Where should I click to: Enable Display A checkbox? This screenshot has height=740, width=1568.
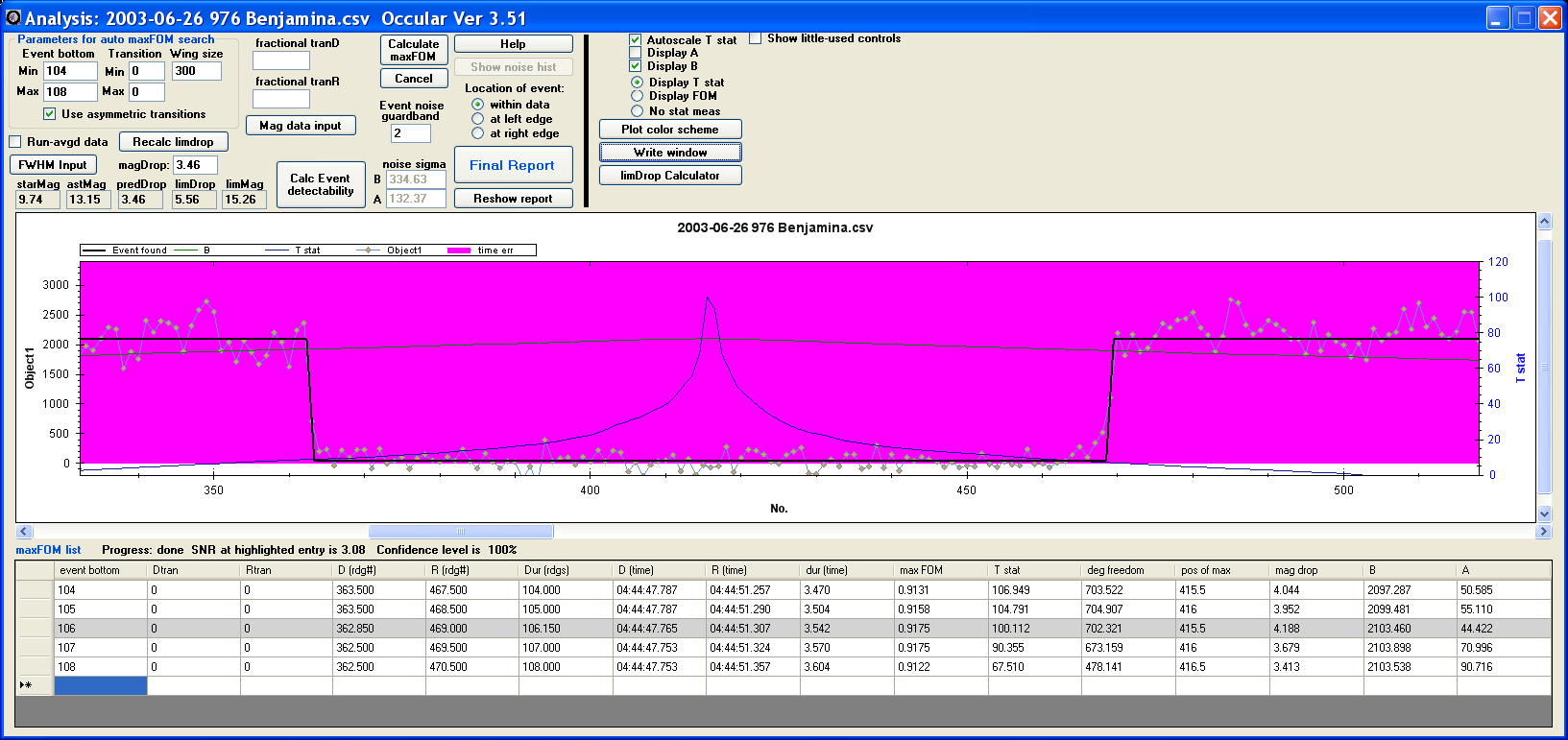(x=635, y=53)
